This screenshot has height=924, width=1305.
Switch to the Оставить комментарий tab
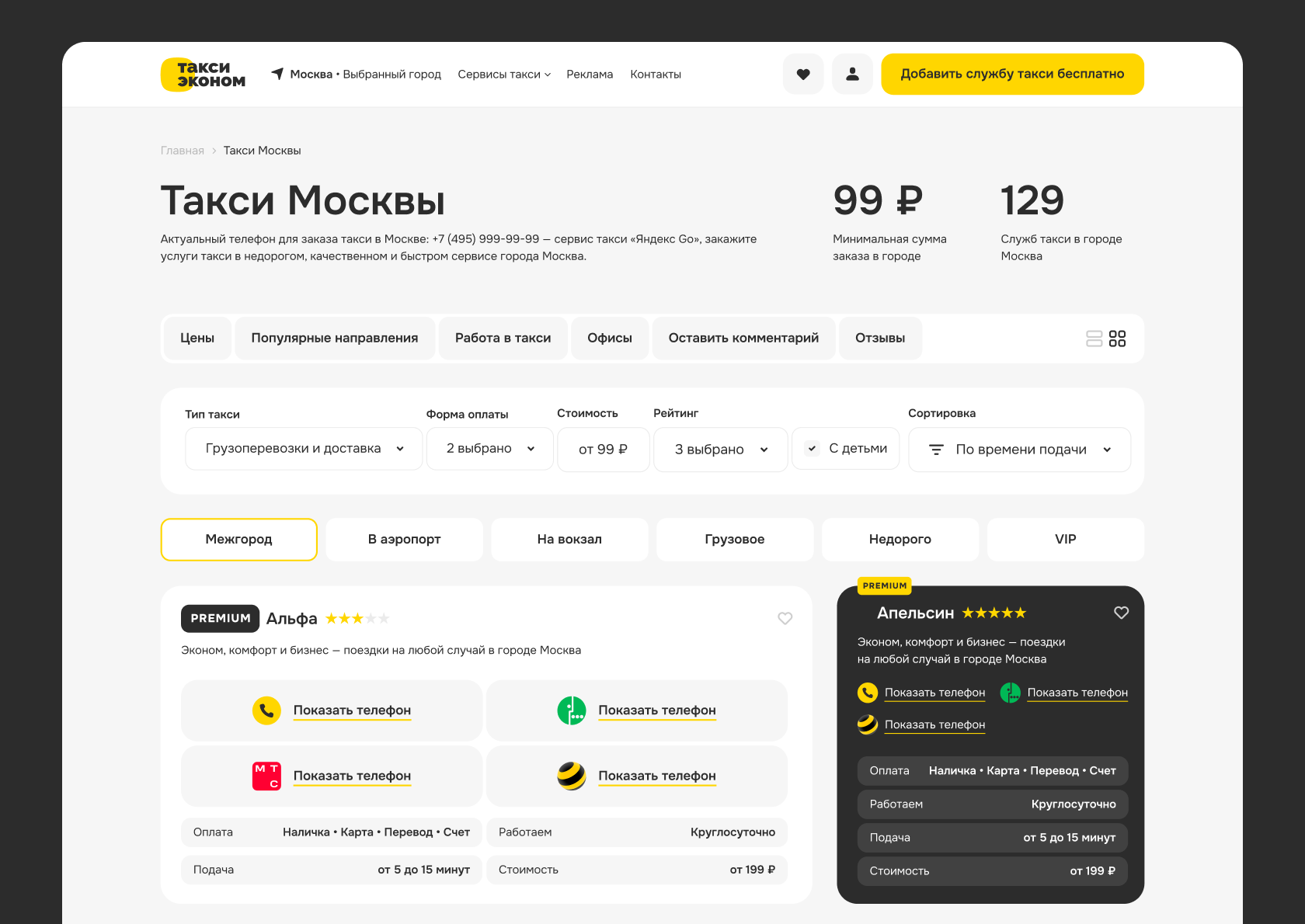[743, 339]
